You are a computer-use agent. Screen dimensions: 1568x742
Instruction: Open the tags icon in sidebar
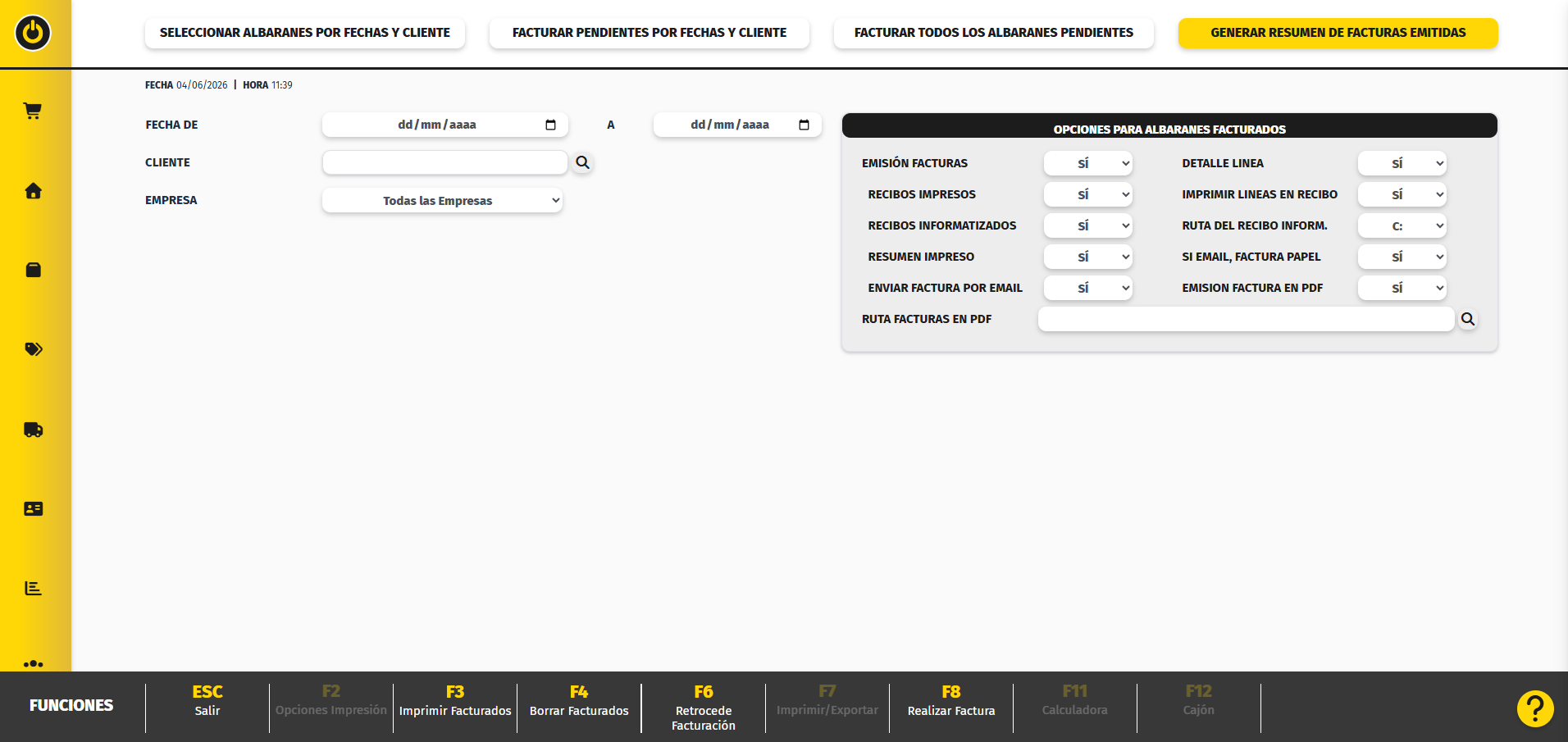(x=33, y=349)
